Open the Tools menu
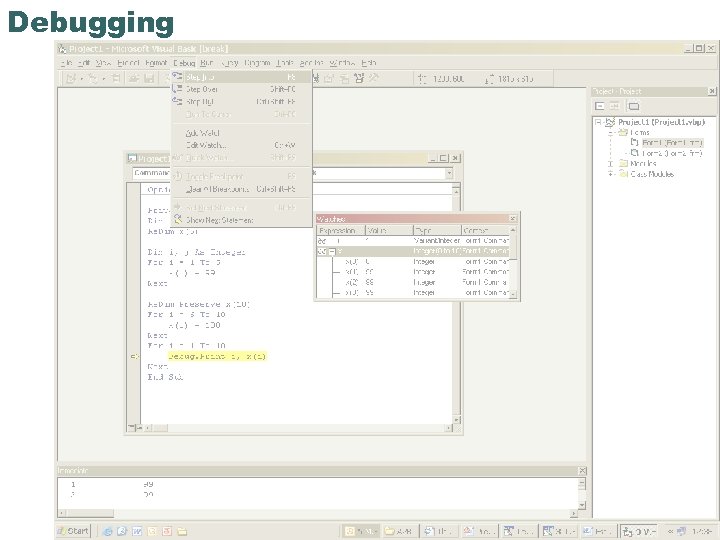 coord(285,63)
